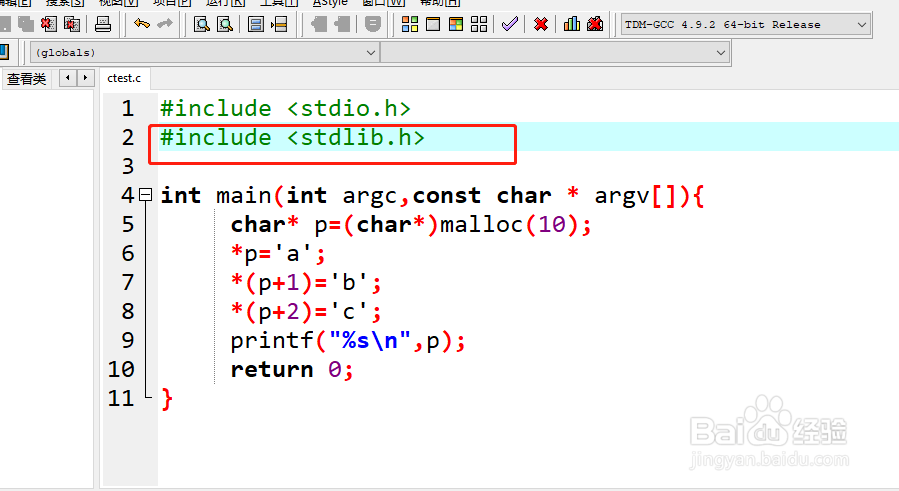This screenshot has width=899, height=491.
Task: Click the Print icon in toolbar
Action: [103, 24]
